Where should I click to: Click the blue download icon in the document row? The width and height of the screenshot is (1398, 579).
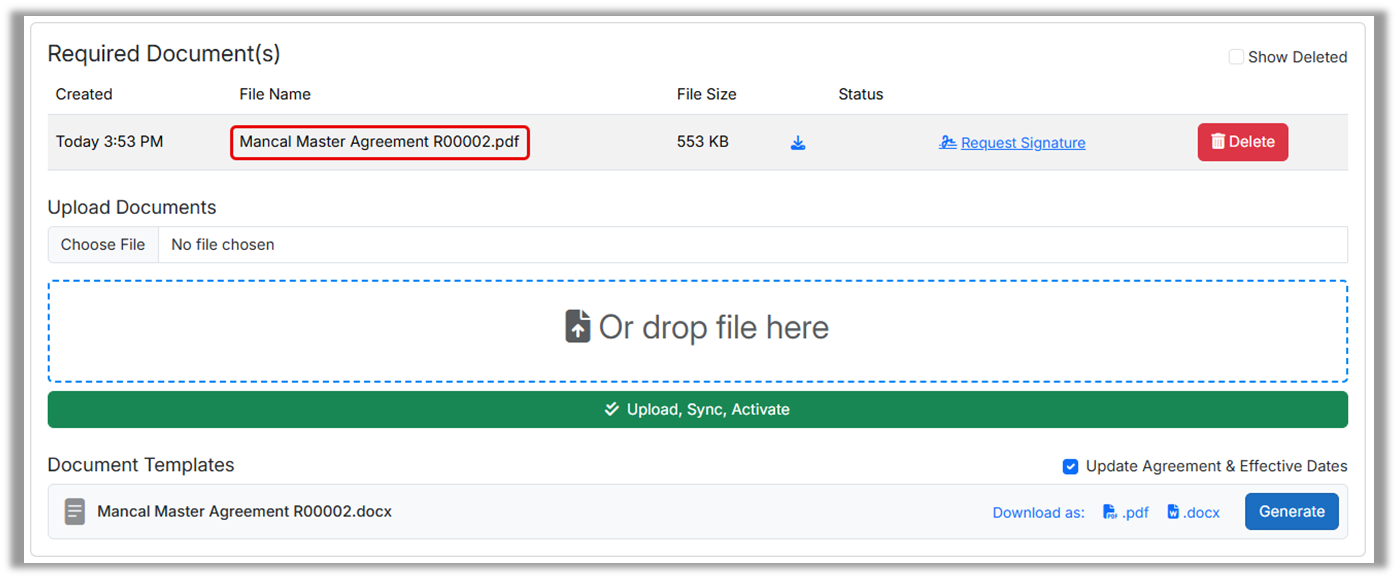[x=798, y=143]
